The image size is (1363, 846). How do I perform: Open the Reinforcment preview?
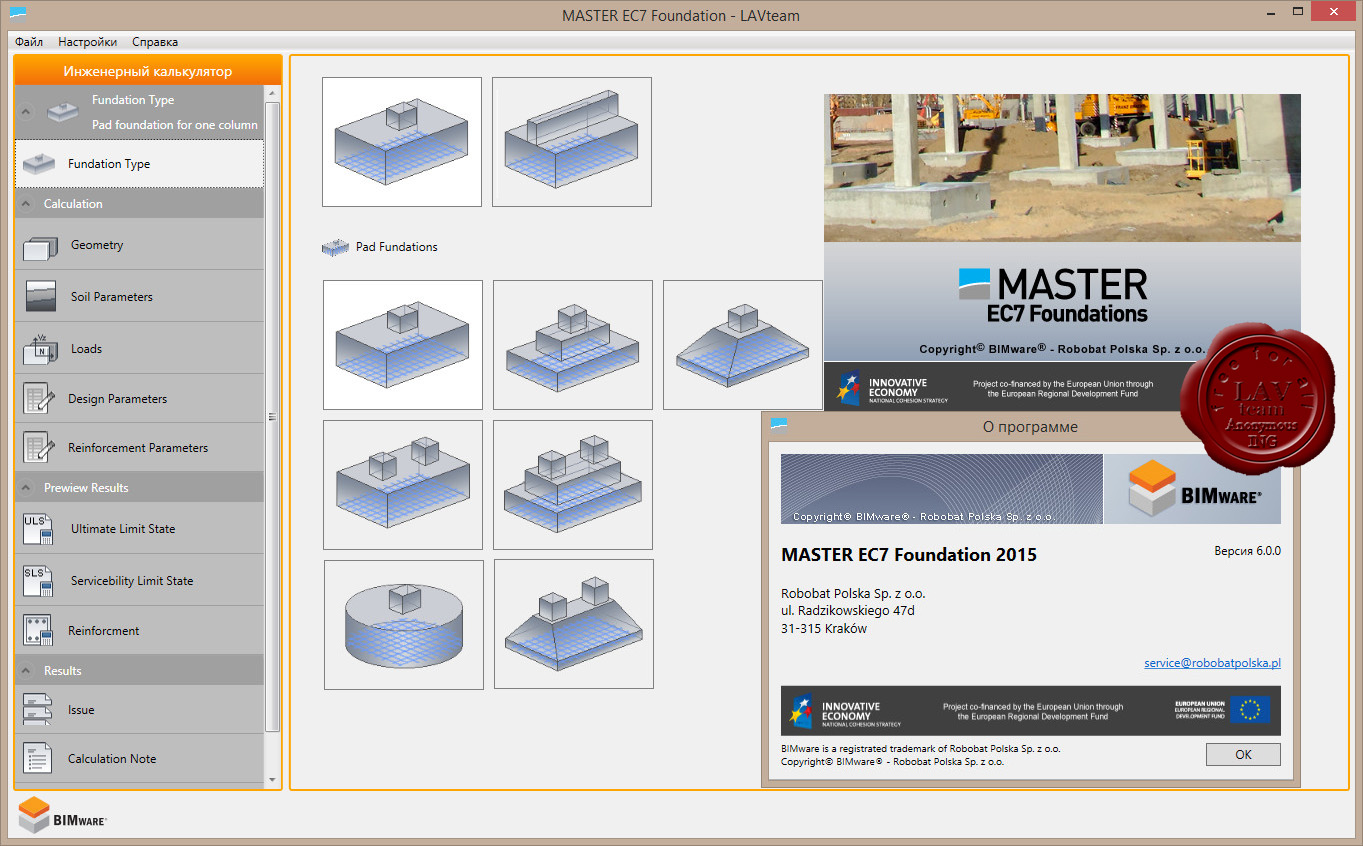(140, 631)
